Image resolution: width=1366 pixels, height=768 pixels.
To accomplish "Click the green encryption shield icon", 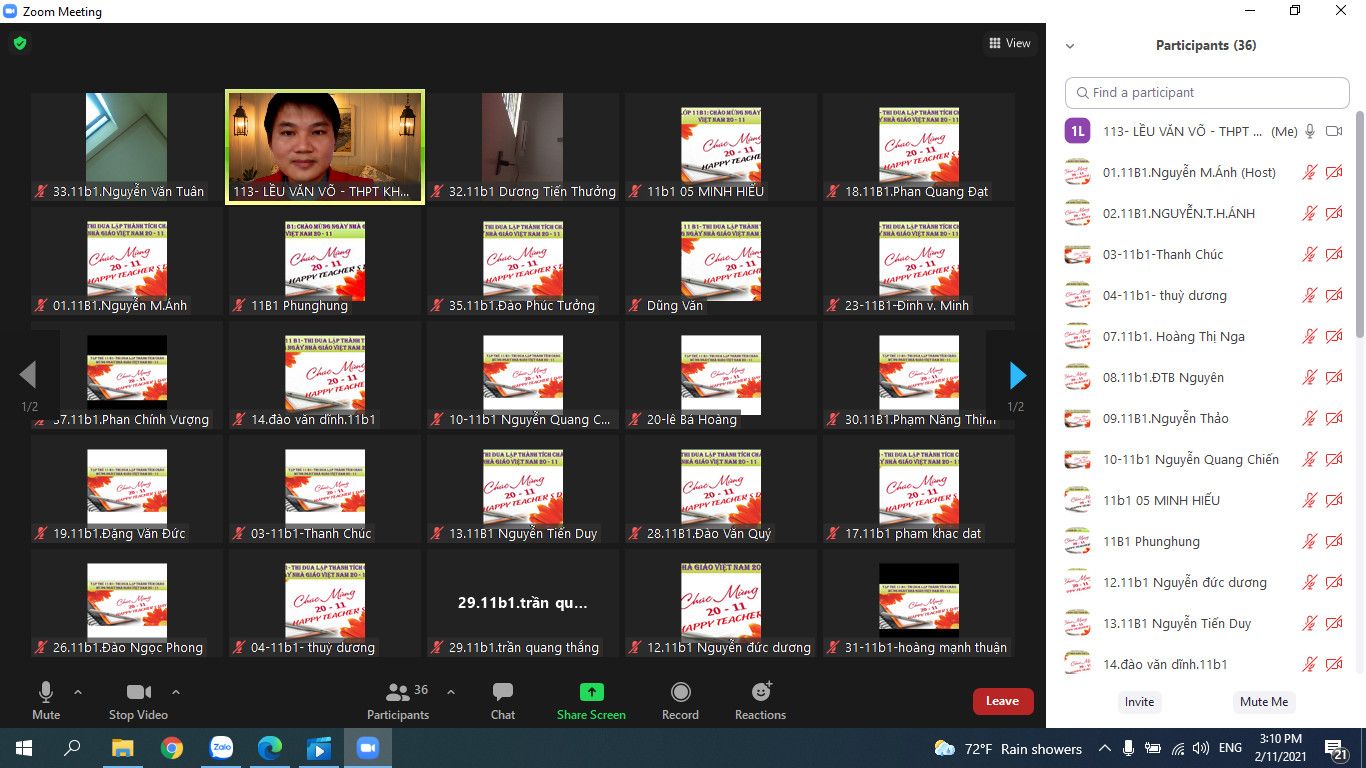I will click(x=19, y=43).
